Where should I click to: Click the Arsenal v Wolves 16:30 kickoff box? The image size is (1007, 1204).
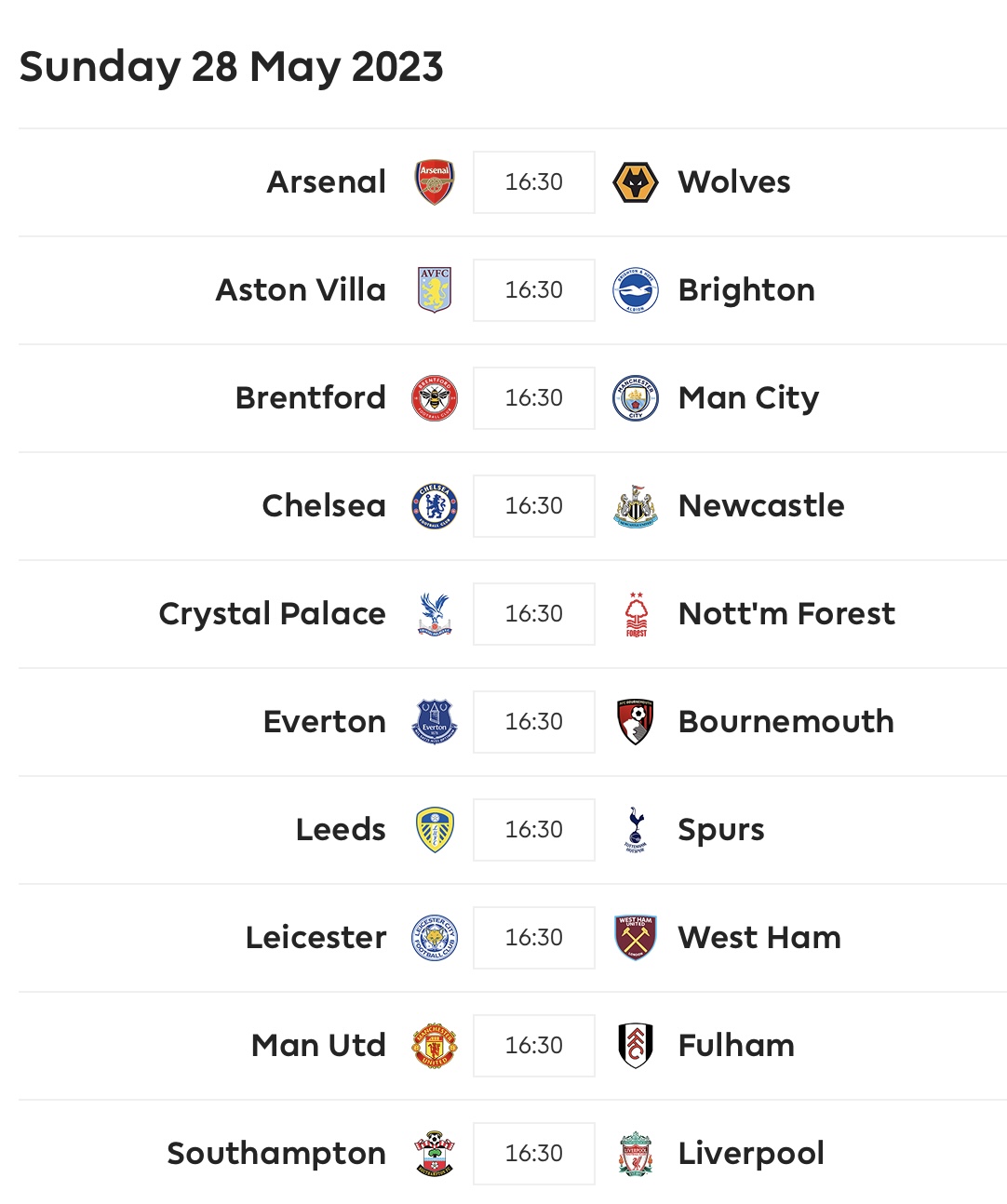pyautogui.click(x=534, y=182)
